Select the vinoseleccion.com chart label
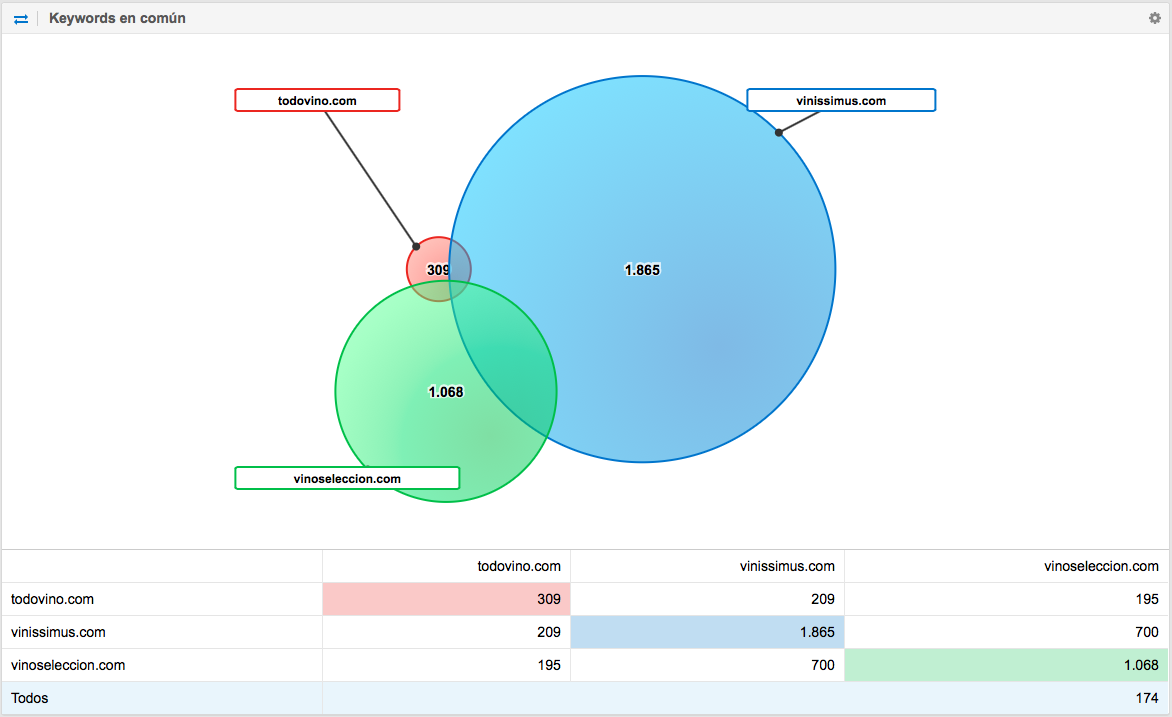This screenshot has height=717, width=1172. [x=347, y=478]
